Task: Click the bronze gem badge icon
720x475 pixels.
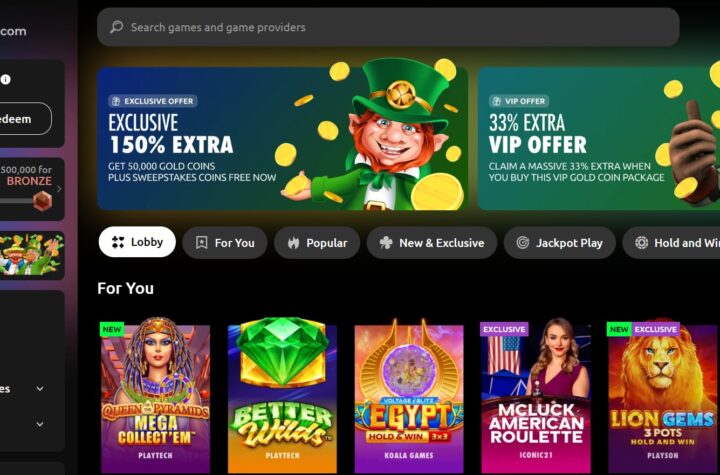Action: pos(42,201)
